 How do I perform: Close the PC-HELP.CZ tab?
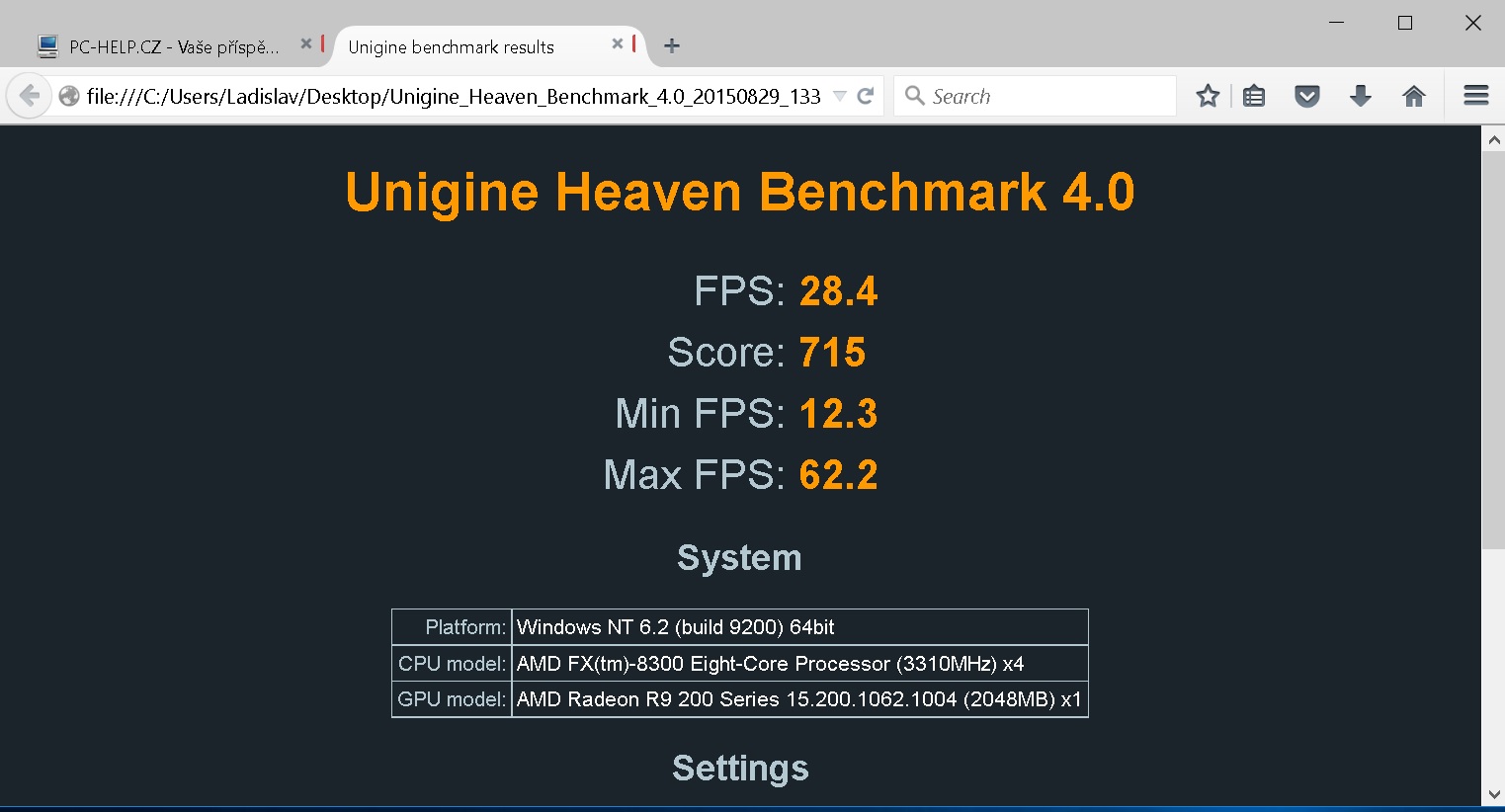click(x=306, y=44)
